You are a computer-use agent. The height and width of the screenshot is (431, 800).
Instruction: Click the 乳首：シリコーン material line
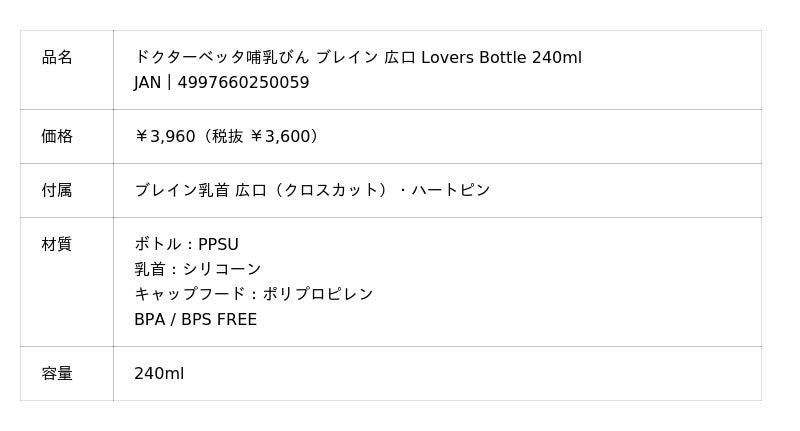click(198, 269)
